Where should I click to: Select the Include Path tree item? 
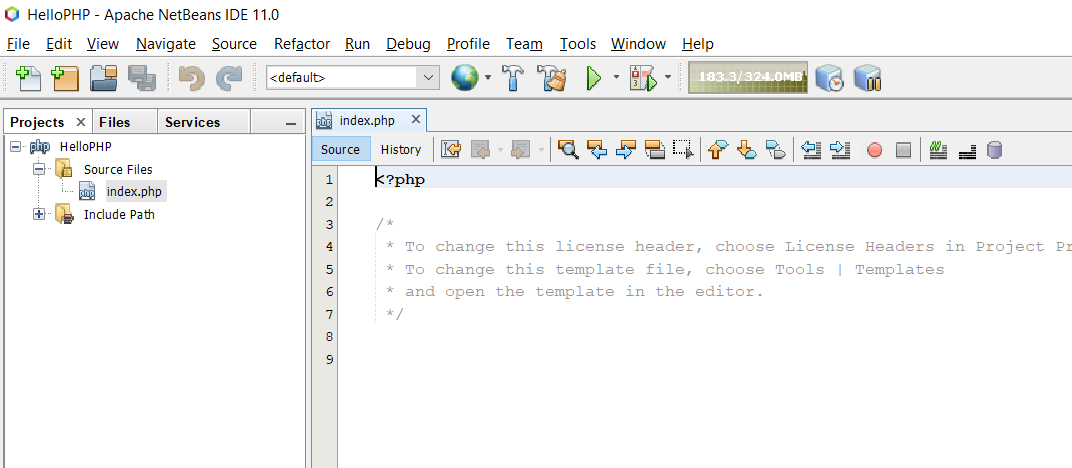[x=119, y=214]
